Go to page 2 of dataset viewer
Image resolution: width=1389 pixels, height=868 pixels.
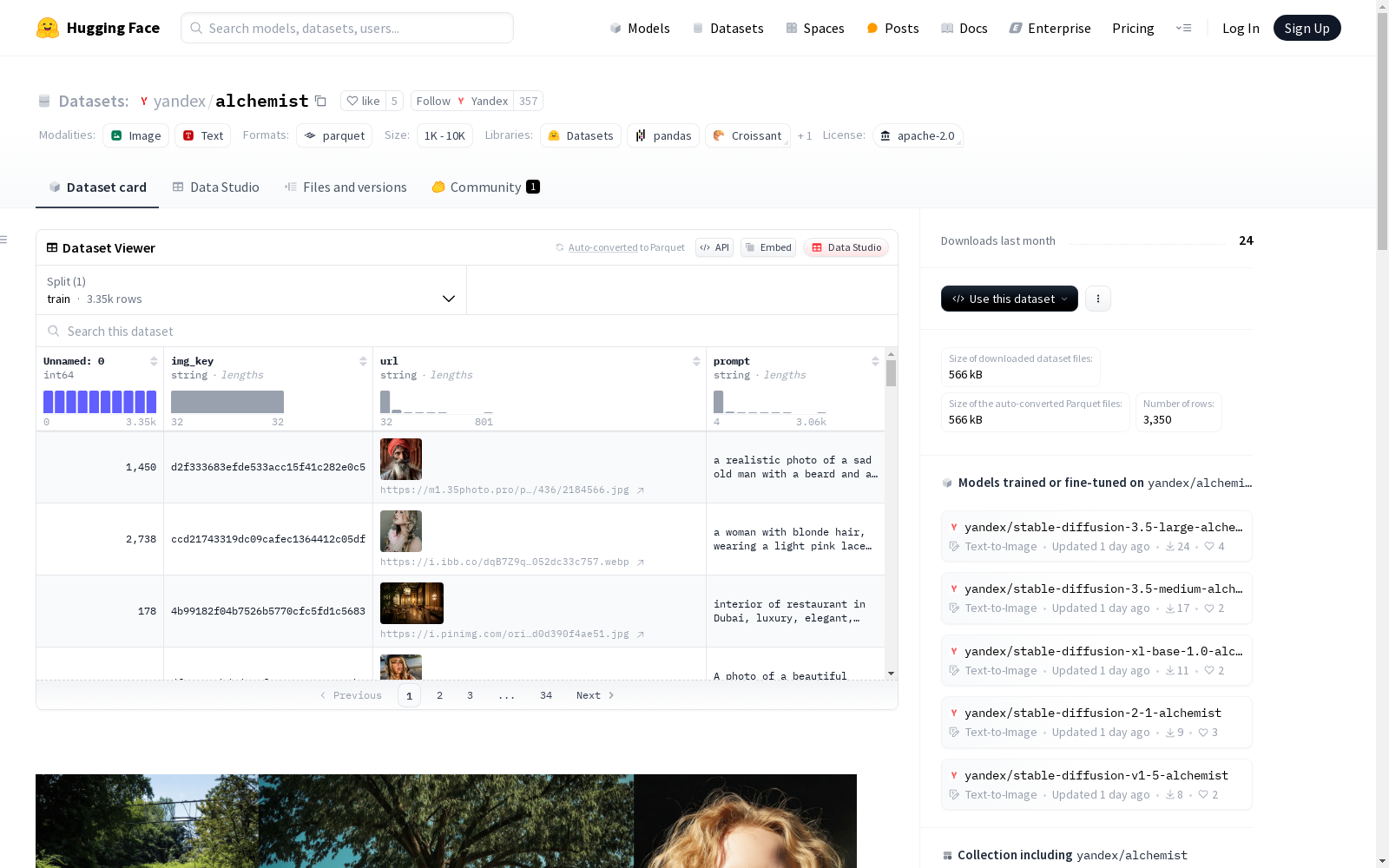tap(440, 695)
